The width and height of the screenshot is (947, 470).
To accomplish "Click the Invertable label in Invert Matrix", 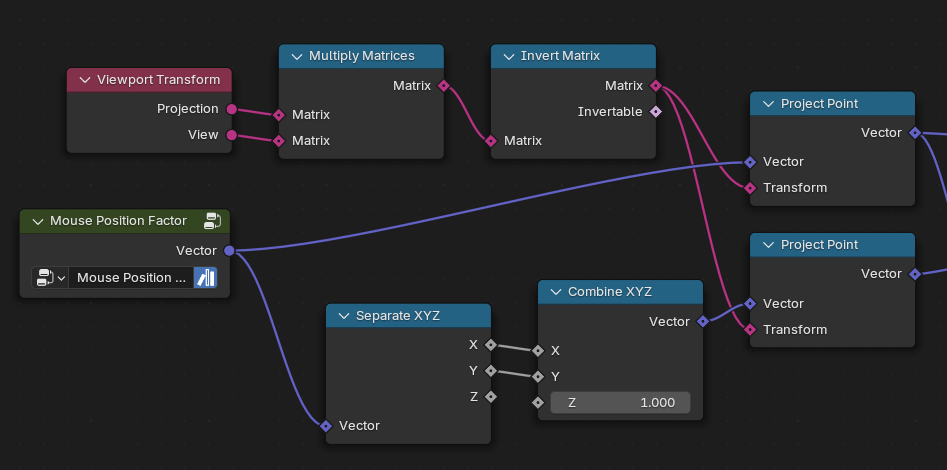I will tap(610, 112).
